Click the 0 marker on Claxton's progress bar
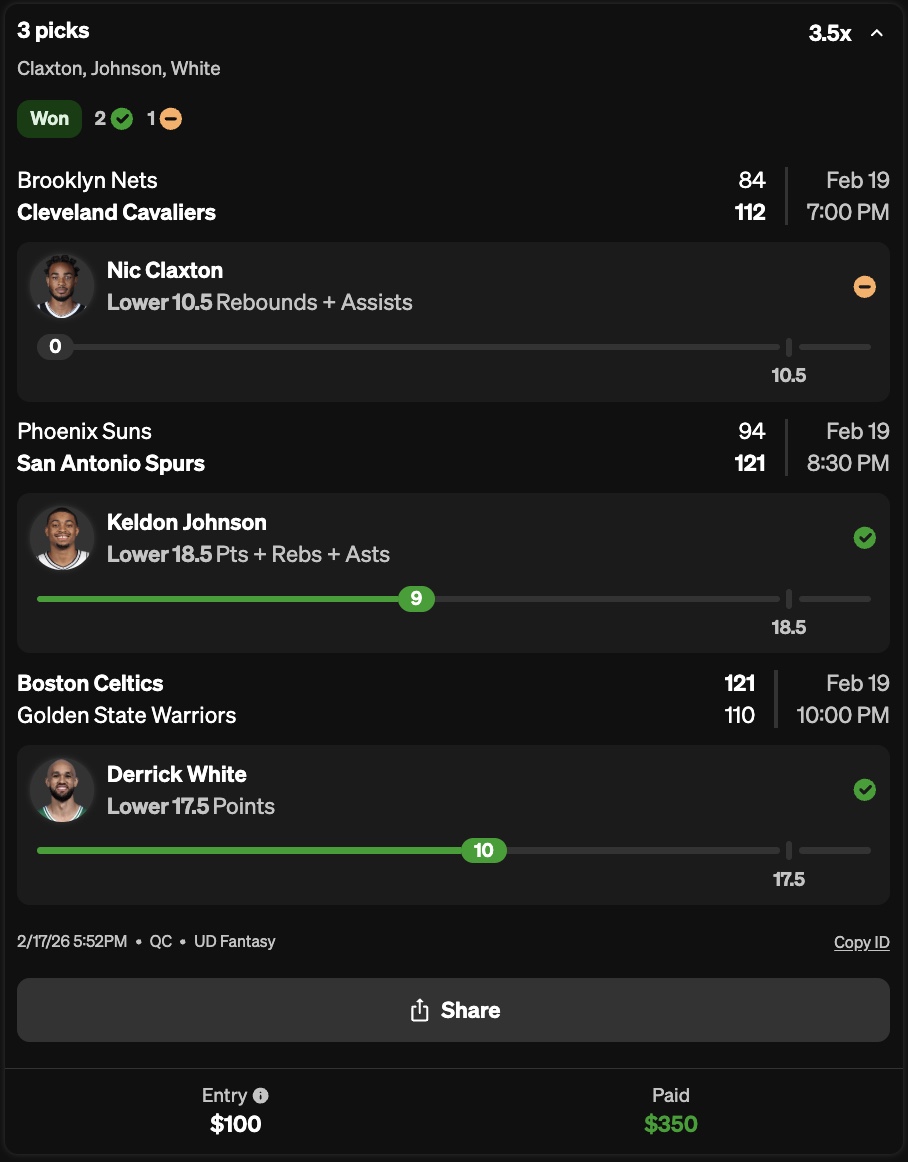 [x=55, y=347]
